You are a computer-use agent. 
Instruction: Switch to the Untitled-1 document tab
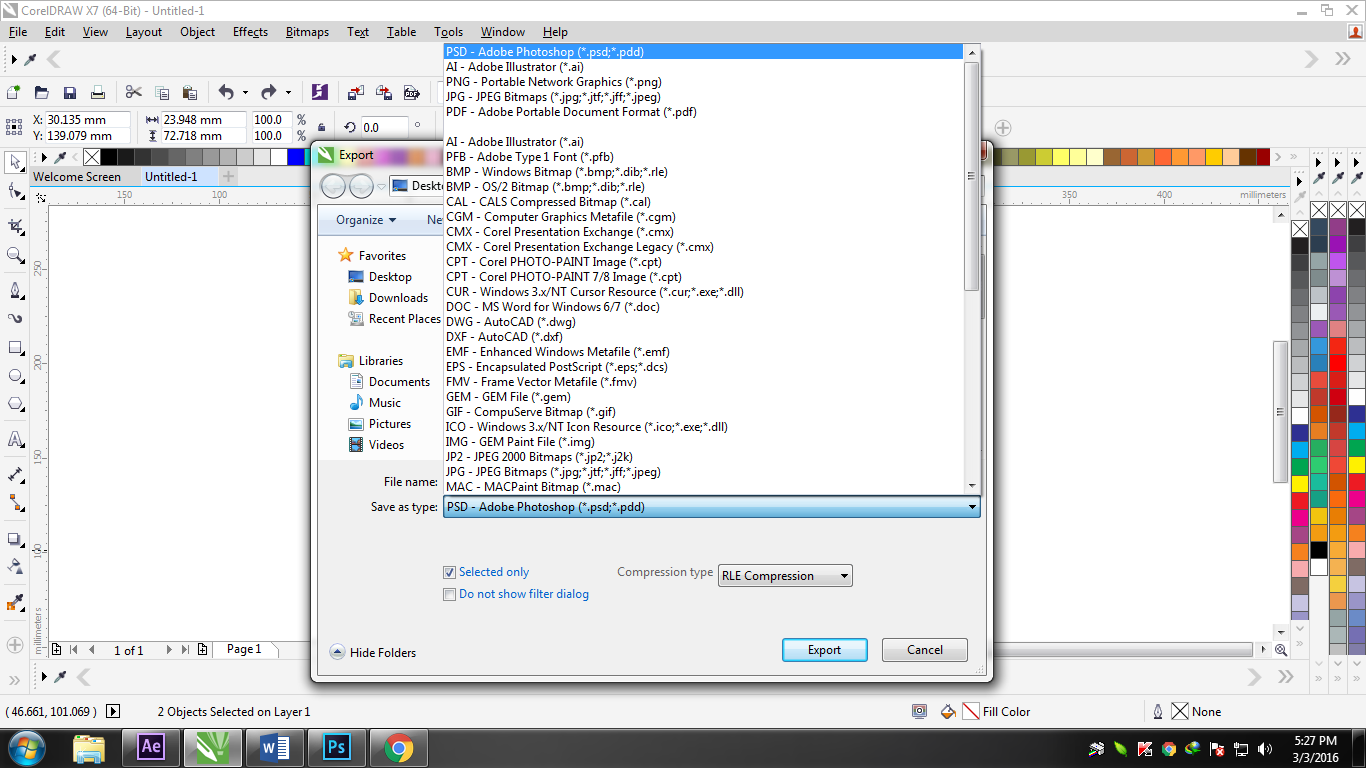pyautogui.click(x=171, y=177)
